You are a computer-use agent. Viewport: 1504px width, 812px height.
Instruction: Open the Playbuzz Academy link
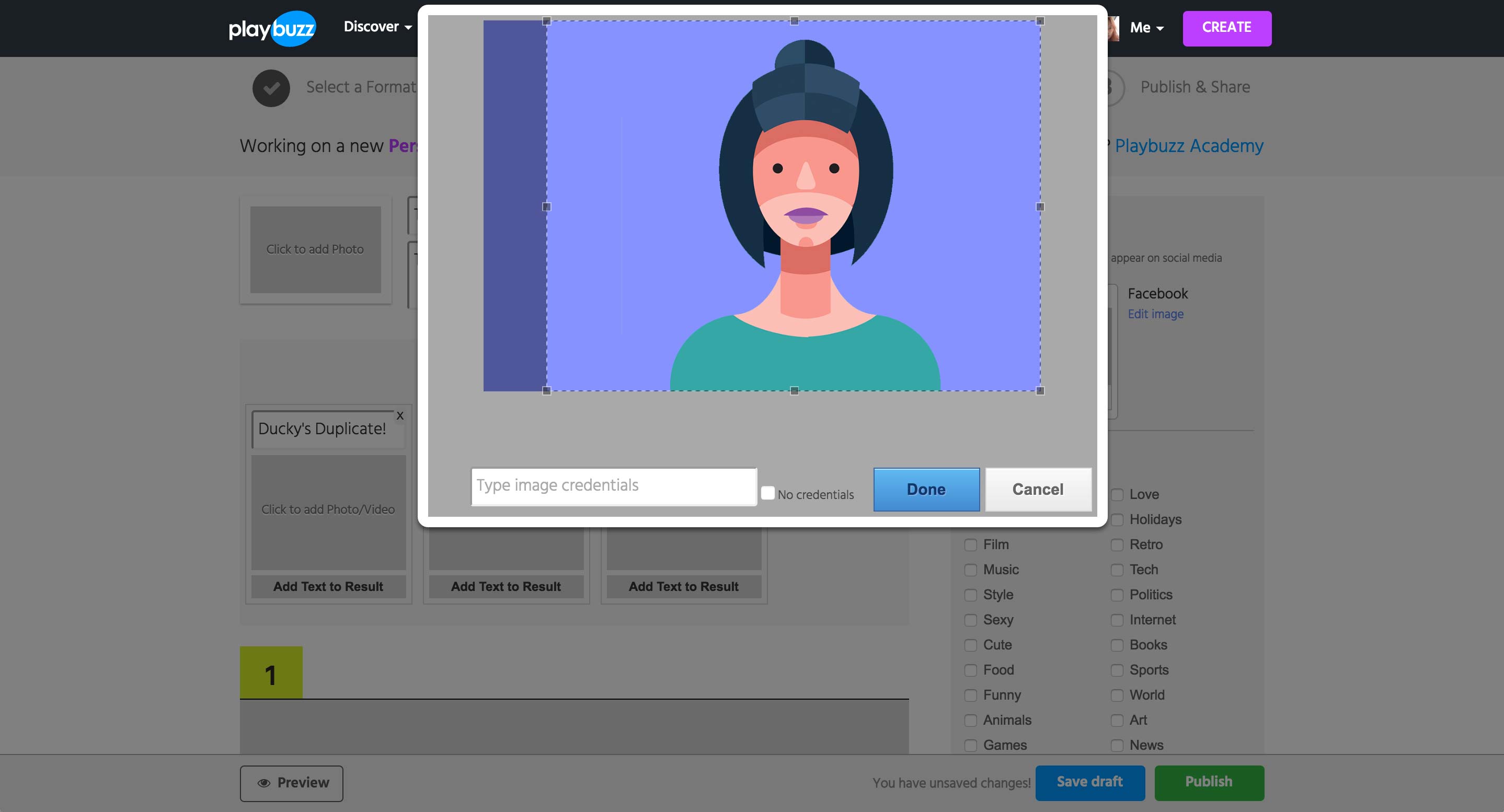pos(1189,145)
